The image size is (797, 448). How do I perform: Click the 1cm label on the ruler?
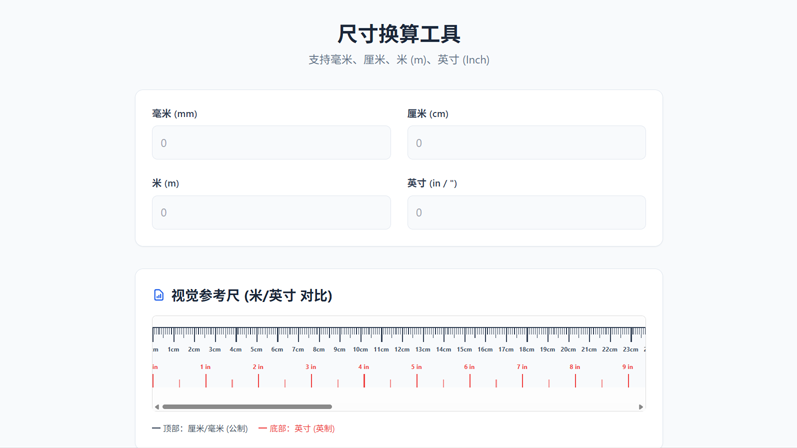point(173,349)
